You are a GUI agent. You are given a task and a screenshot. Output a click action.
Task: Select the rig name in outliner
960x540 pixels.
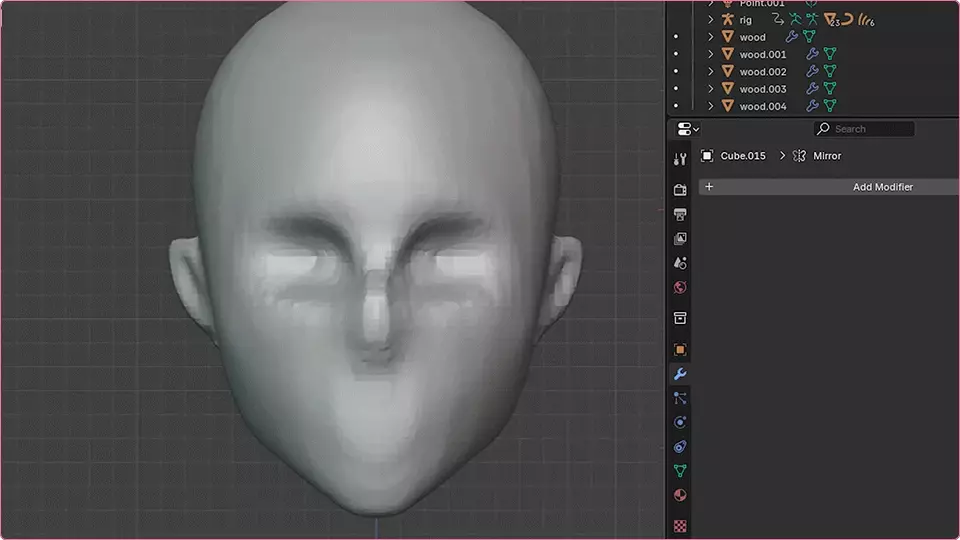click(x=745, y=20)
